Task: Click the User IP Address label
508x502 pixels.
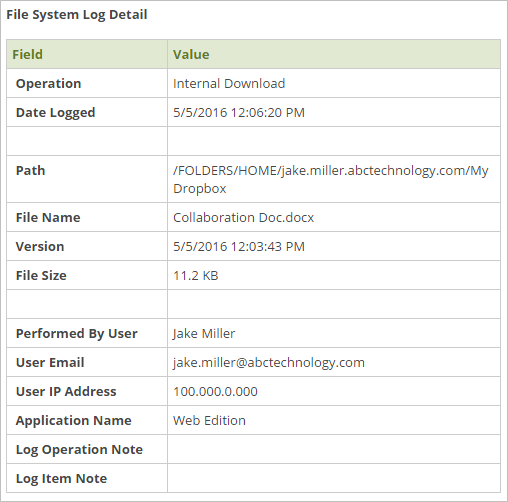Action: click(x=66, y=391)
